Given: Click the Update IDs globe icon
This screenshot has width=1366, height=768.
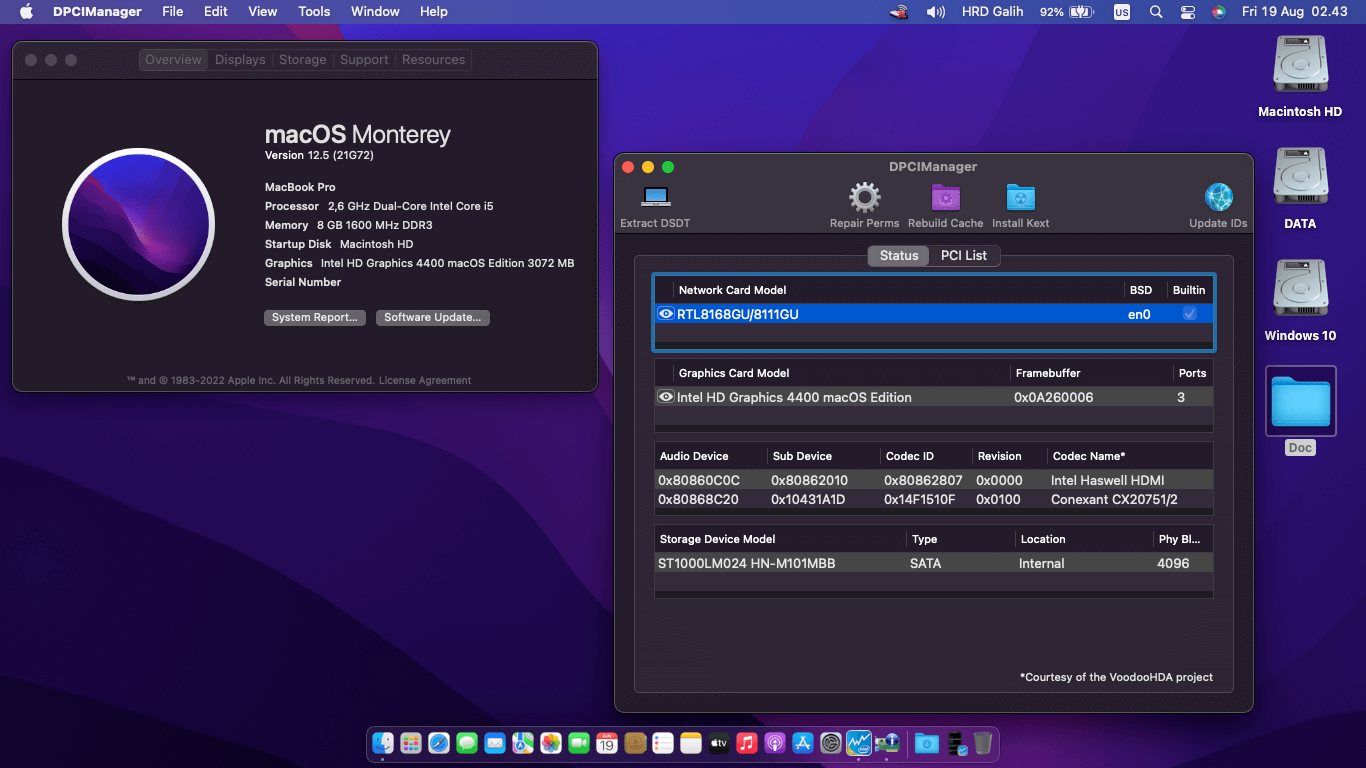Looking at the screenshot, I should 1218,196.
